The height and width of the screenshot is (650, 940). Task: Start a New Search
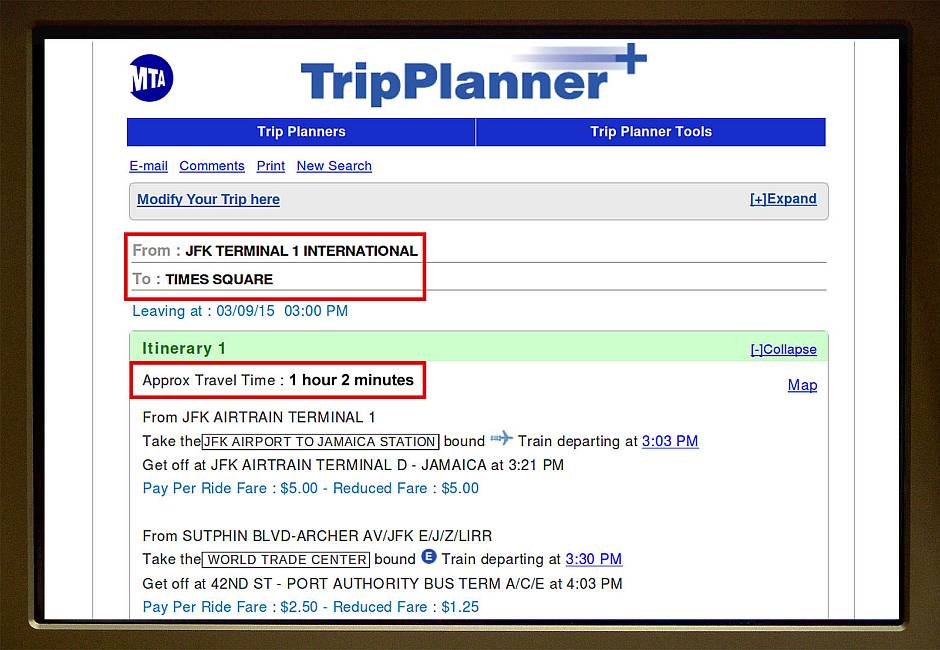pos(334,166)
